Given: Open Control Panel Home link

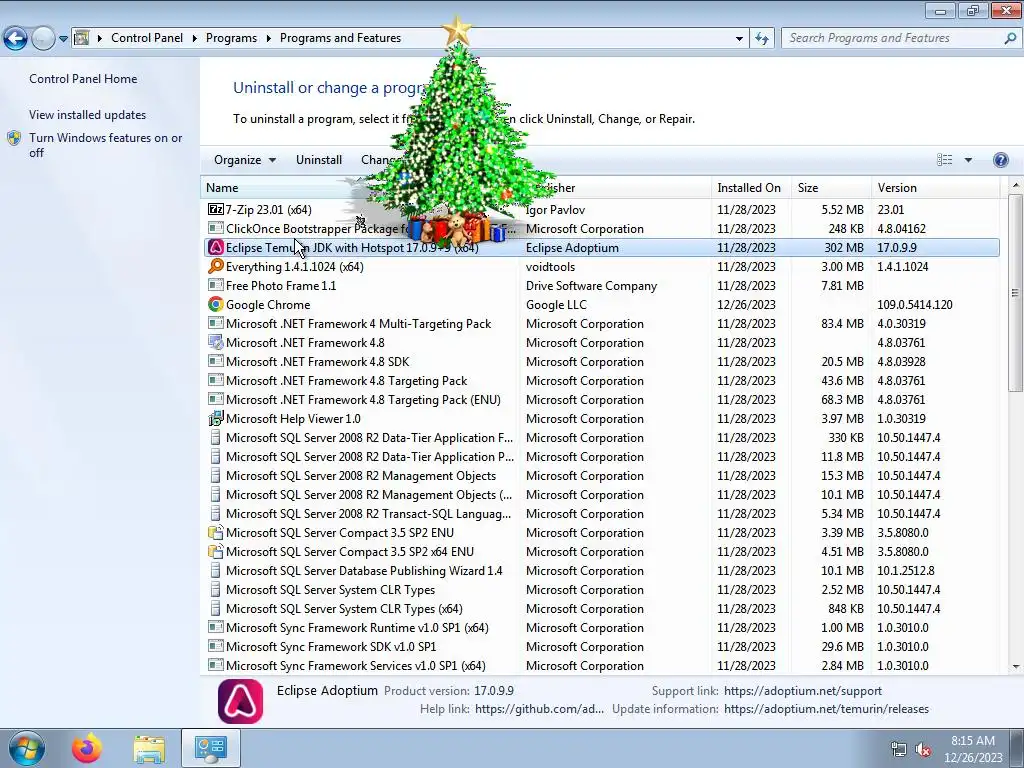Looking at the screenshot, I should pyautogui.click(x=83, y=79).
